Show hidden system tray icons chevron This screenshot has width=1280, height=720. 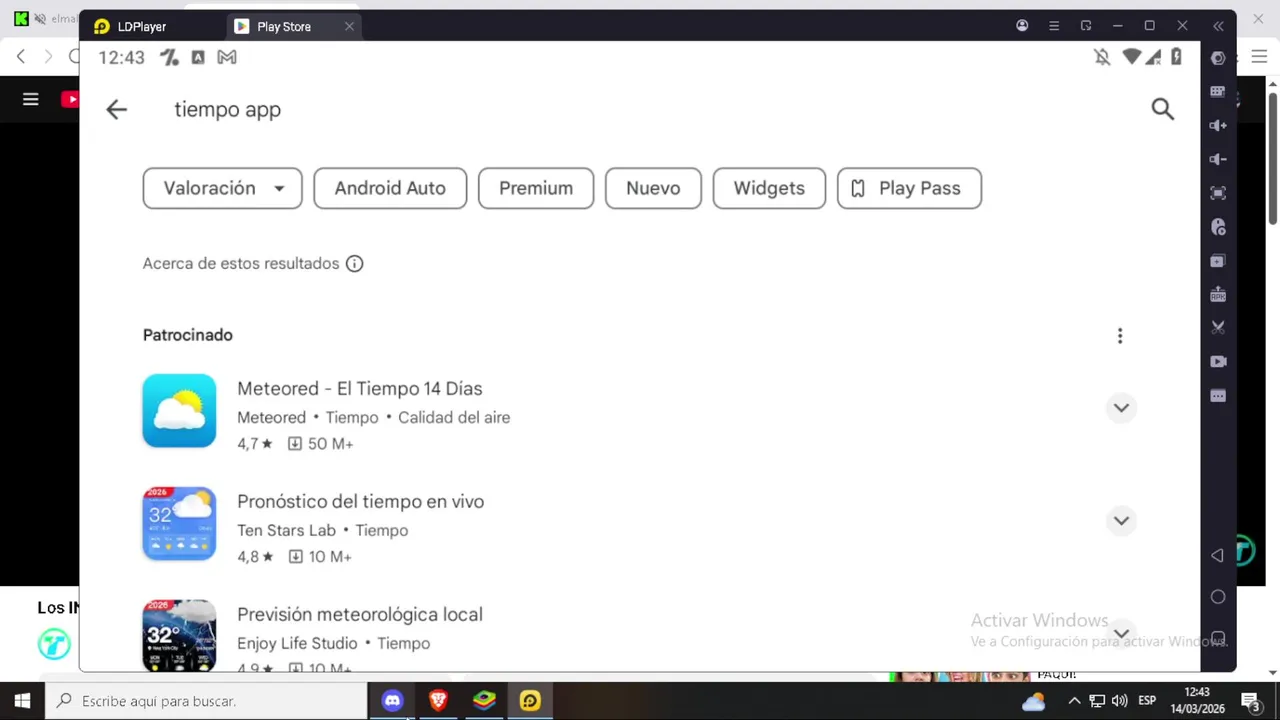click(x=1074, y=701)
